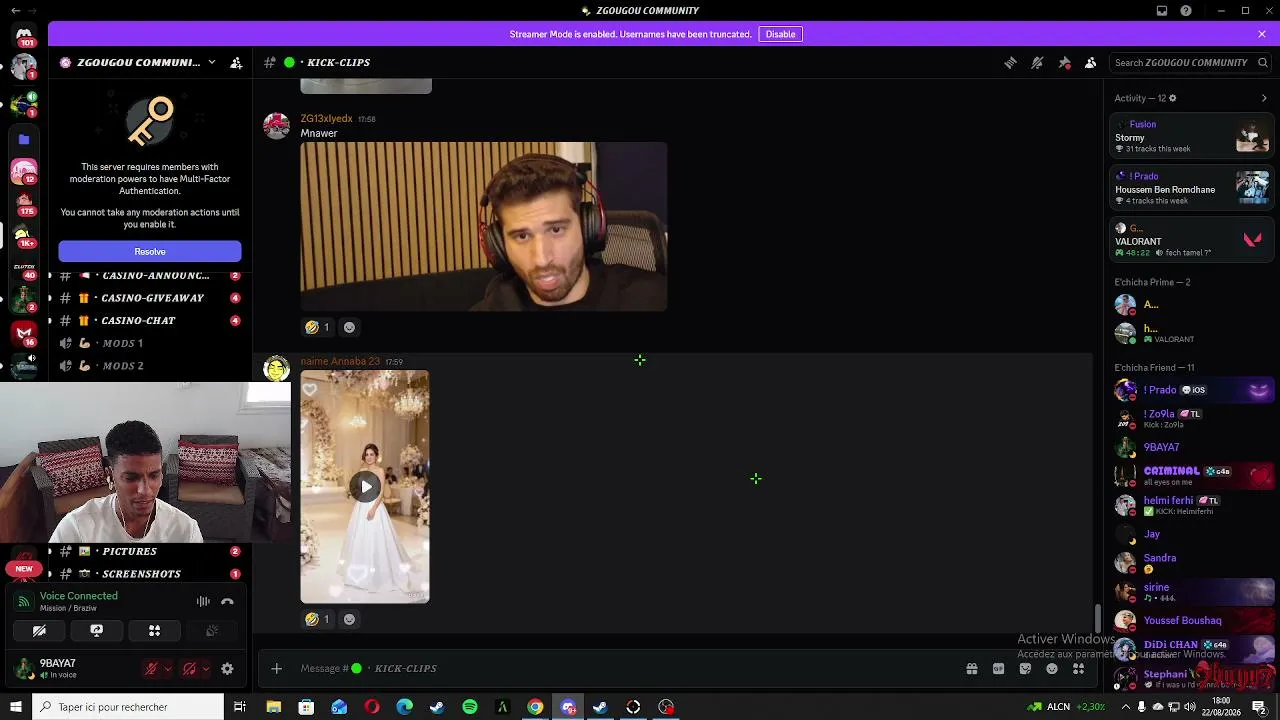Open pinned messages in kick-clips
1280x720 pixels.
[1064, 62]
